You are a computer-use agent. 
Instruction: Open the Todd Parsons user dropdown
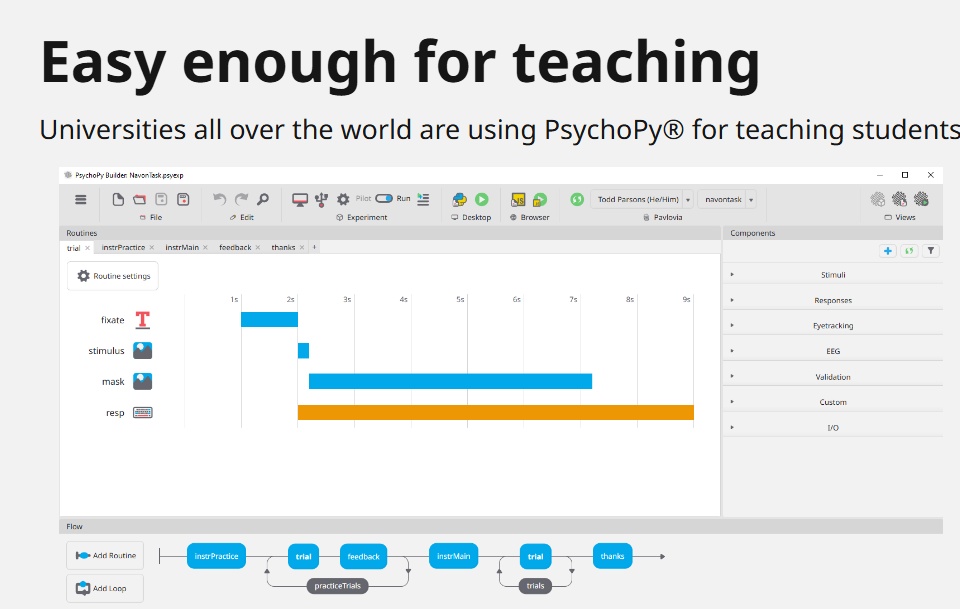pos(688,199)
